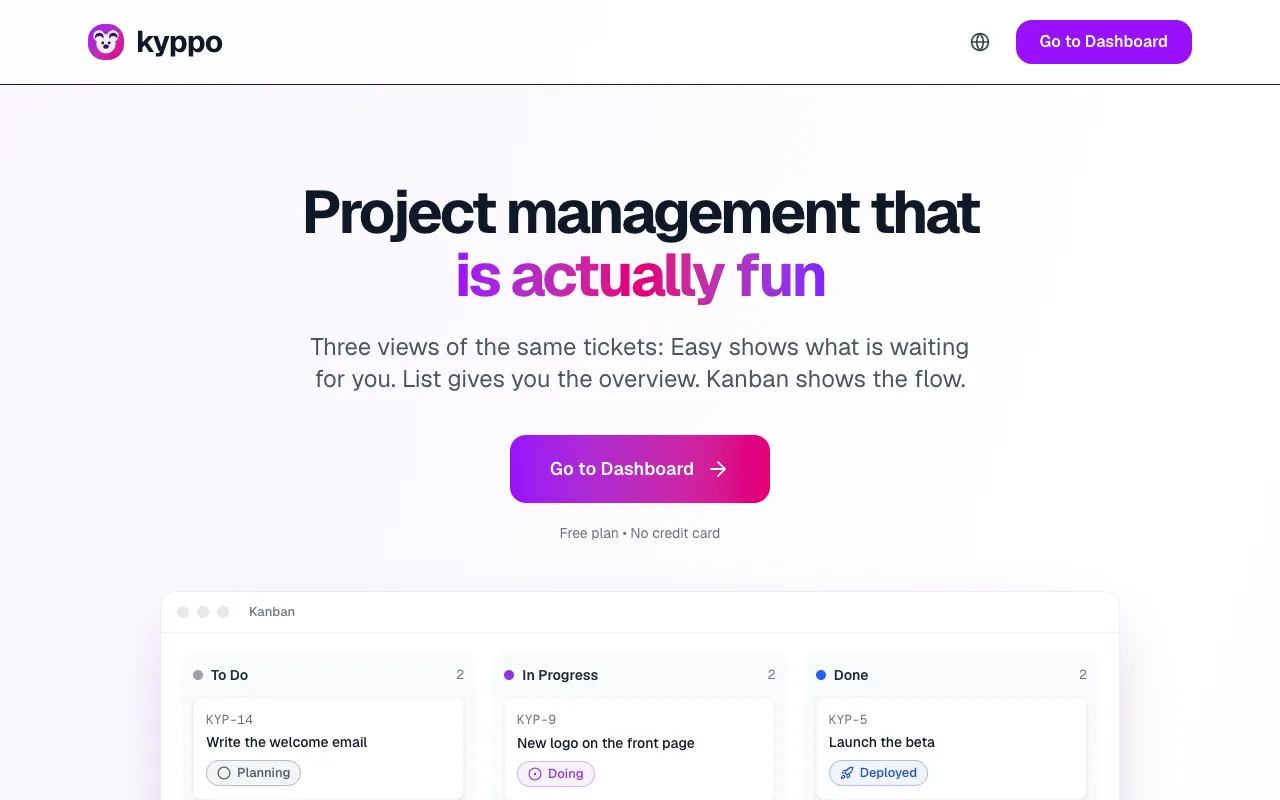Viewport: 1280px width, 800px height.
Task: Click the "Three views of the same tickets" paragraph
Action: click(x=640, y=363)
